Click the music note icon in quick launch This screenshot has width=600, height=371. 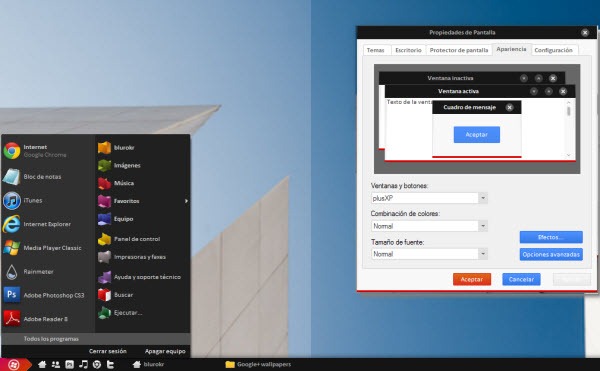point(83,364)
